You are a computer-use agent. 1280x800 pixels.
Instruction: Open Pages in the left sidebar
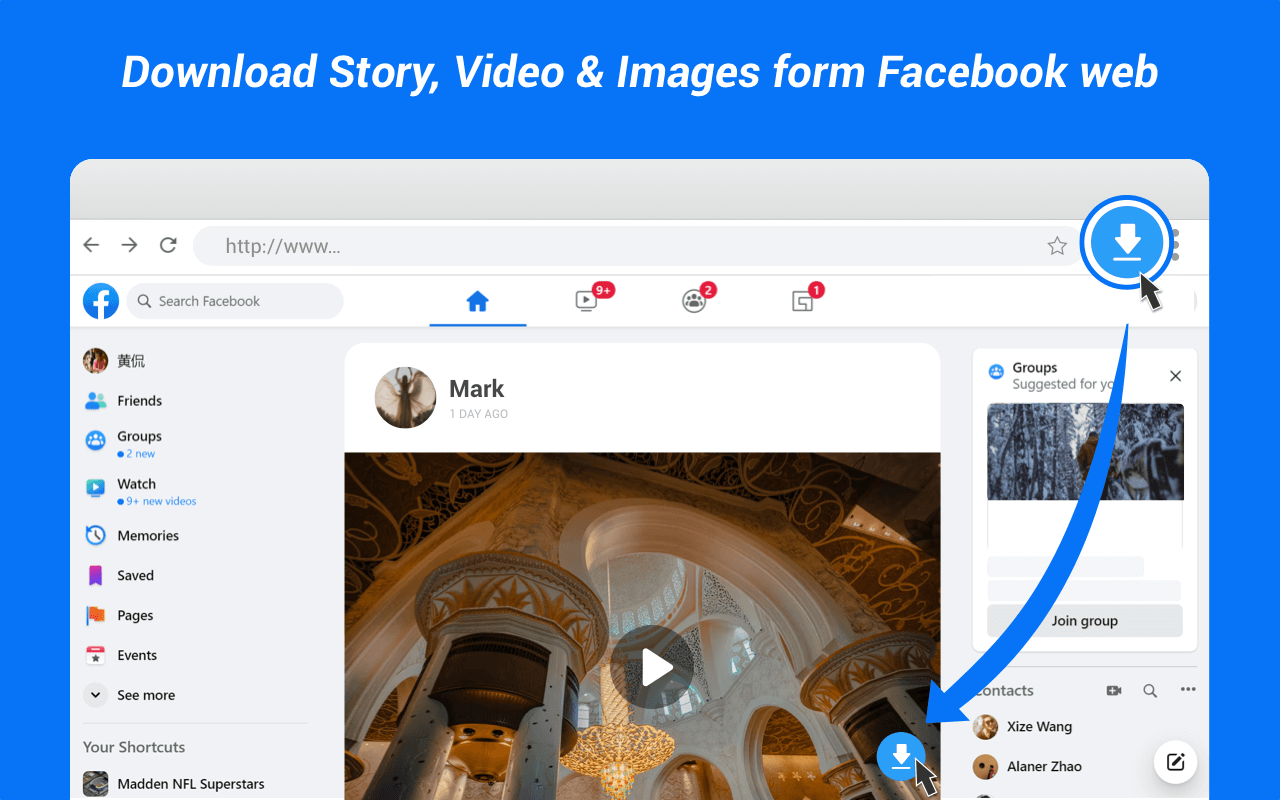tap(119, 616)
